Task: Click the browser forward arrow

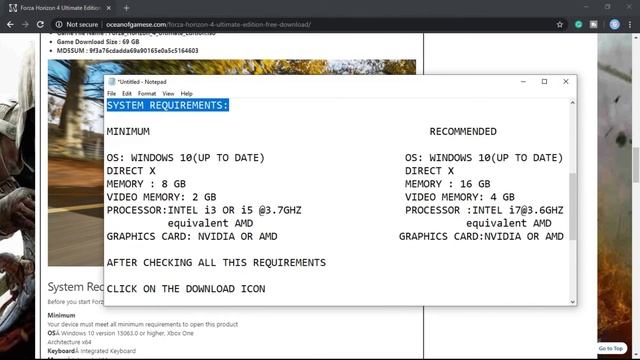Action: 25,24
